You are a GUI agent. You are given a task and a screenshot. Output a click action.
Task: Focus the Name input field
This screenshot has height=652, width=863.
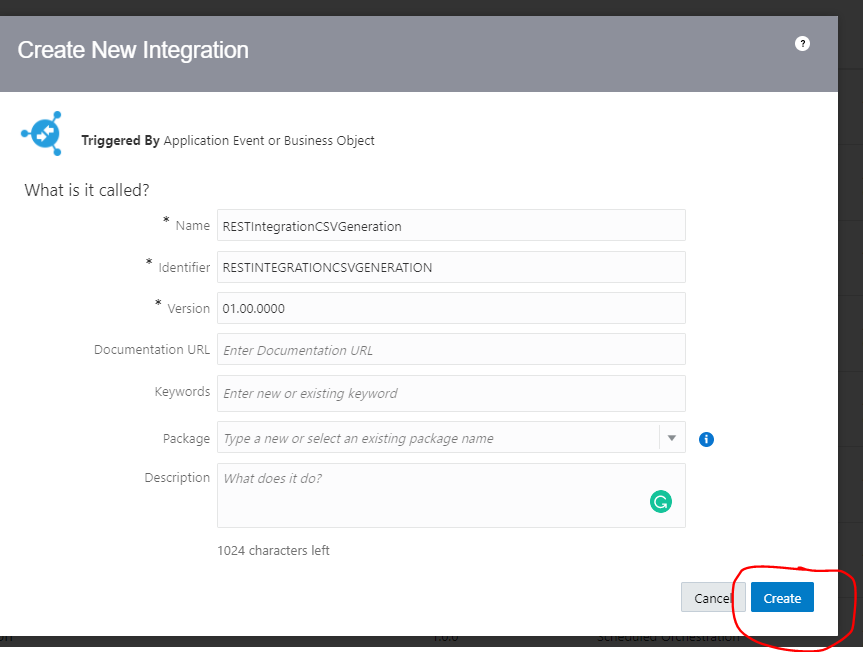(x=451, y=226)
